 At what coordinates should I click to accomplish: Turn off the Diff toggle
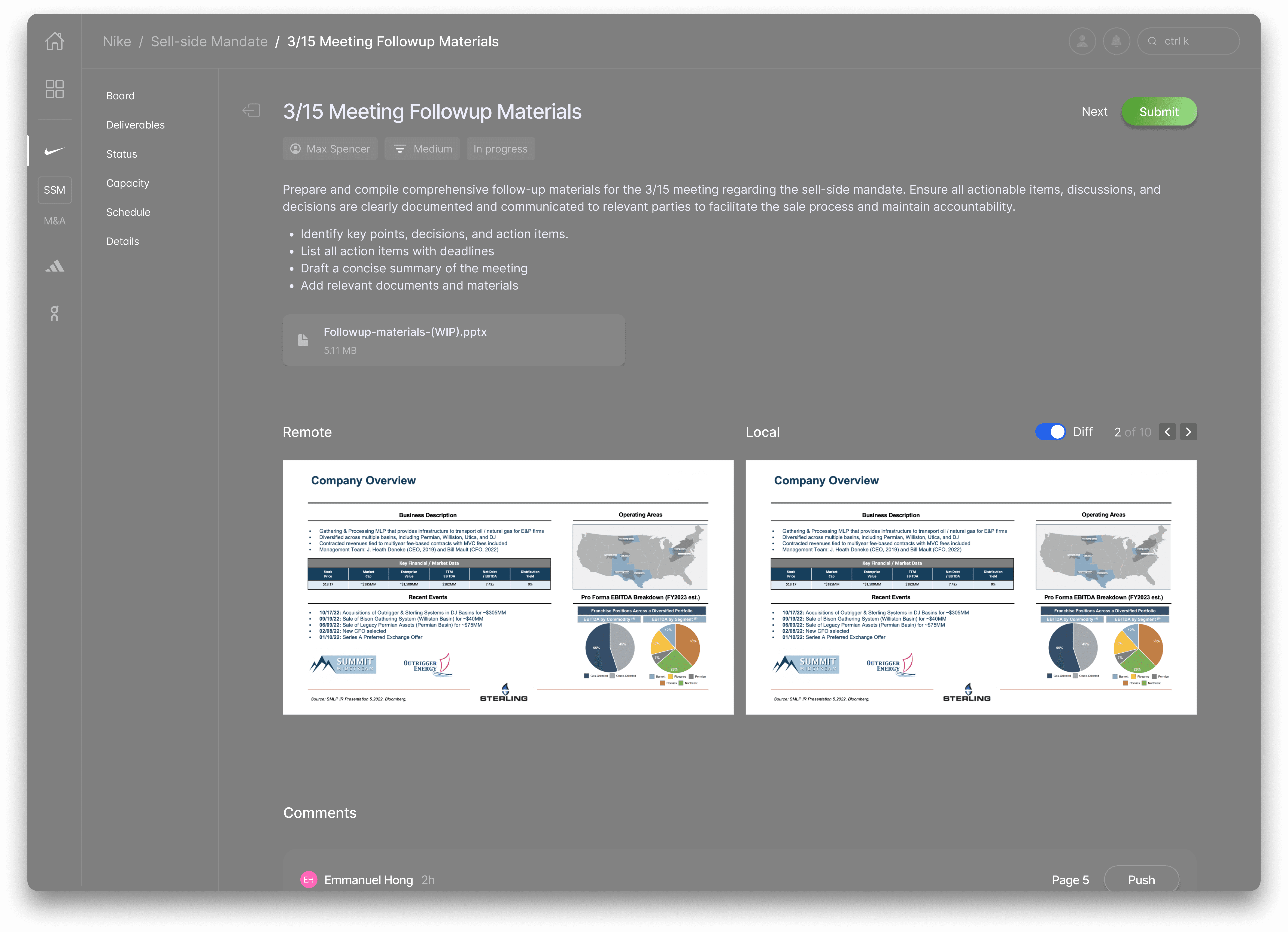coord(1050,432)
